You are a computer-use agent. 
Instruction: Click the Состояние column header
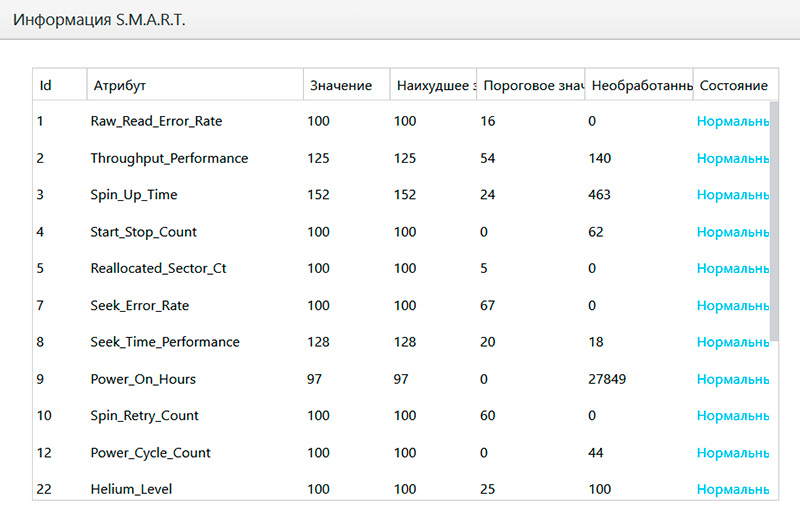point(732,86)
